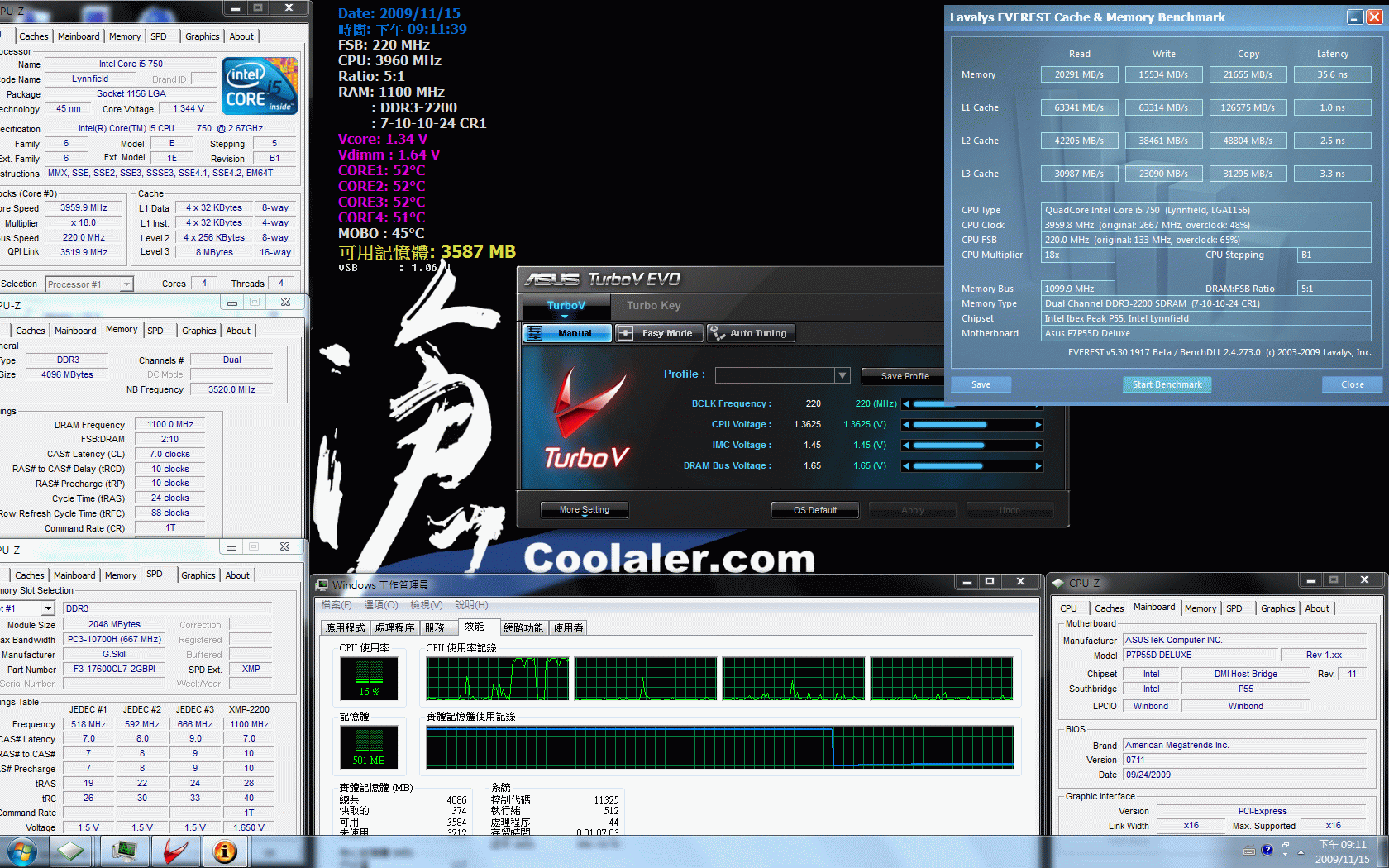Open Graphics tab in the Mainboard CPU-Z window
Image resolution: width=1389 pixels, height=868 pixels.
point(1277,608)
